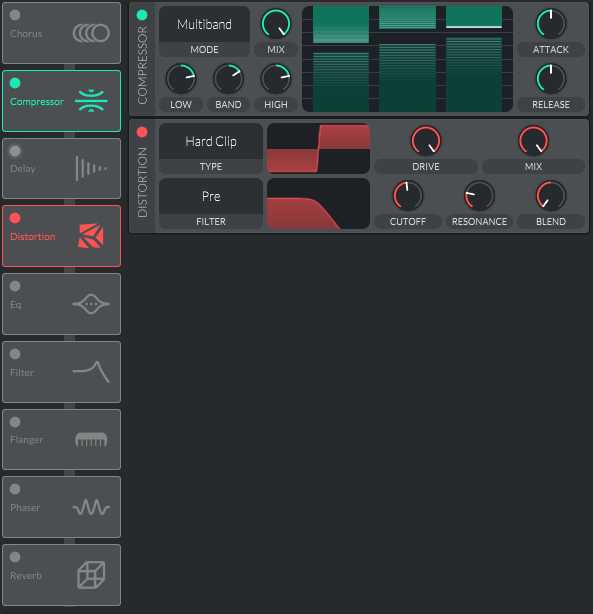Open the Hard Clip type selector
The image size is (593, 614).
[x=211, y=141]
